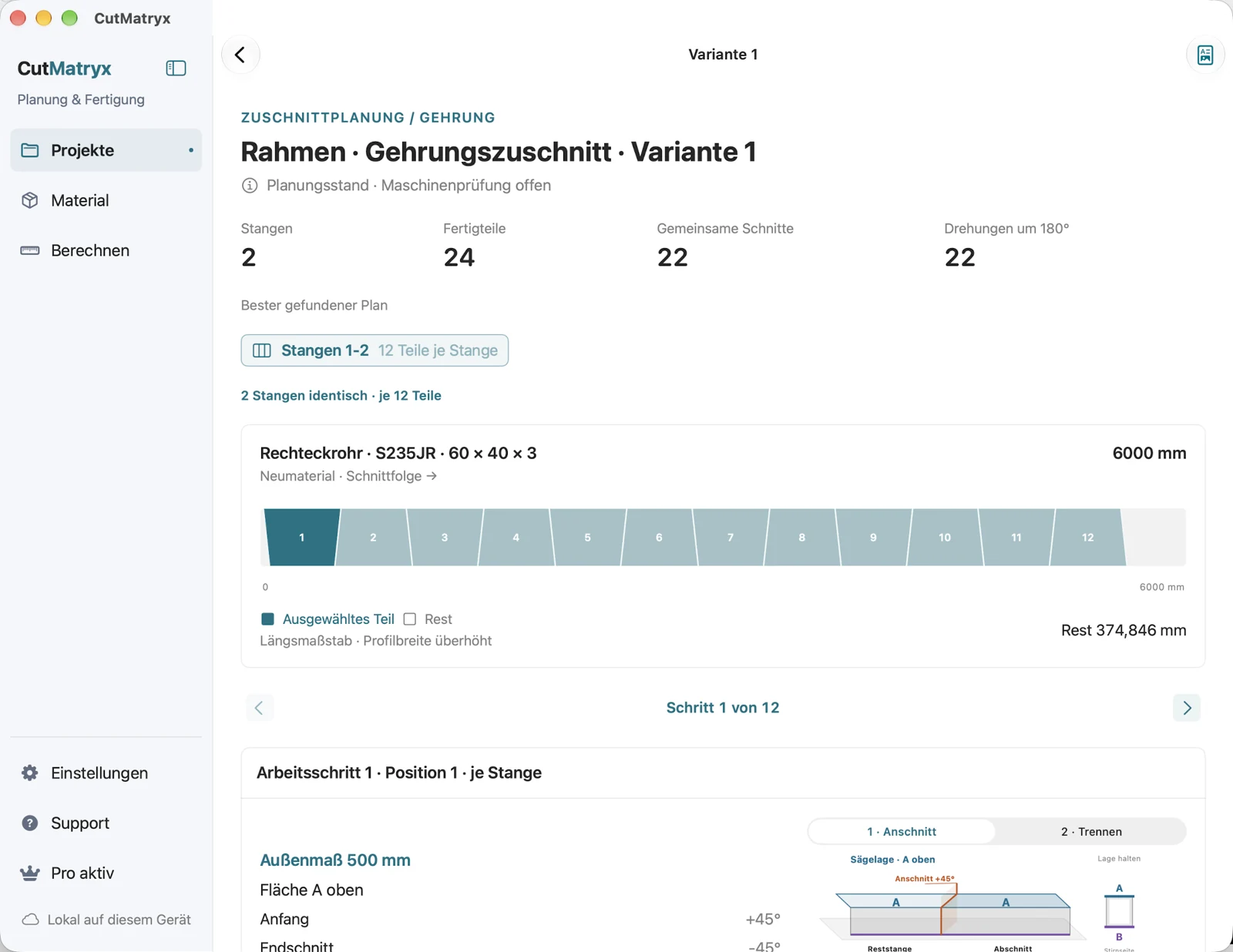Go to previous step with left chevron
This screenshot has width=1233, height=952.
click(260, 707)
